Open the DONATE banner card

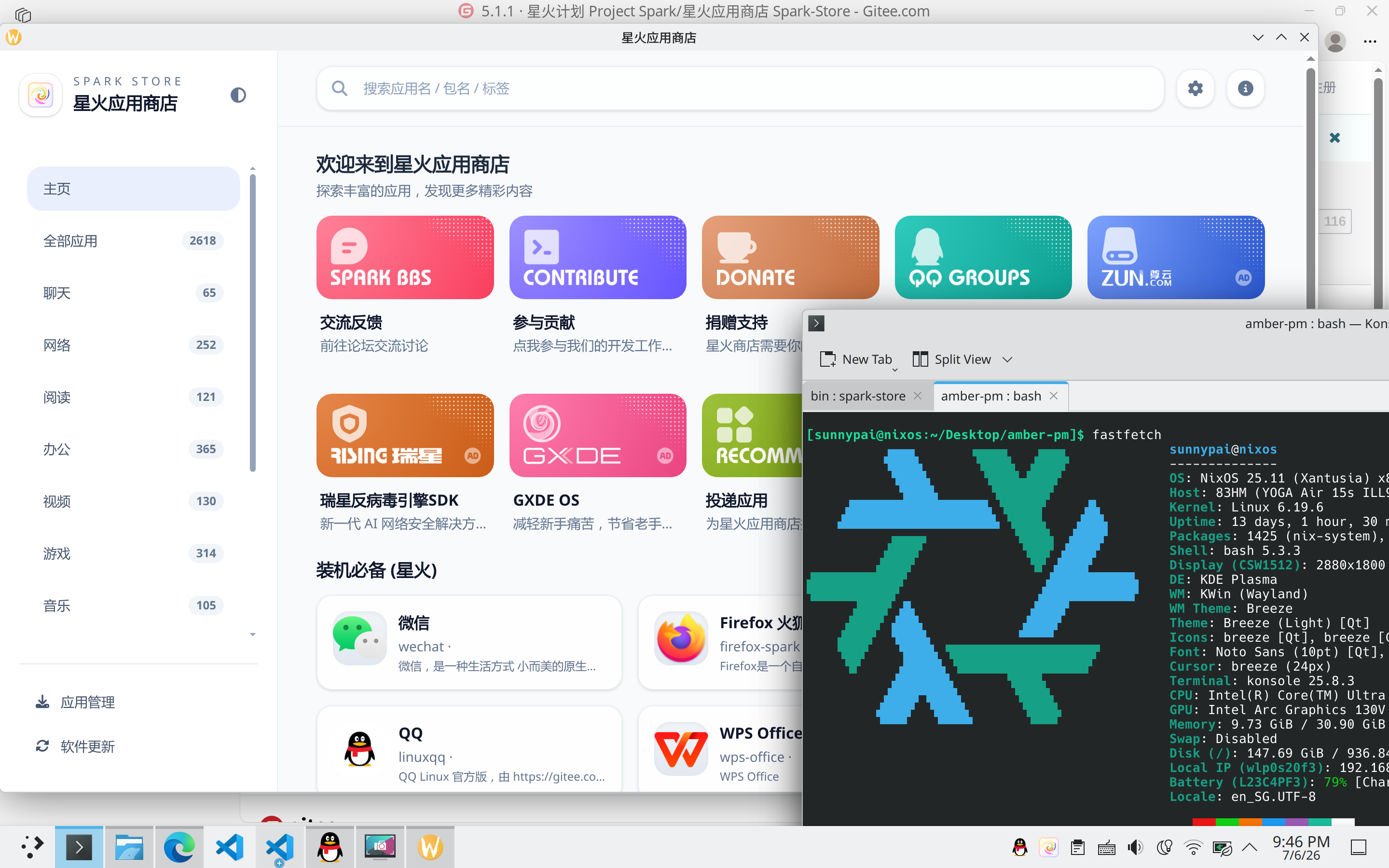tap(790, 257)
